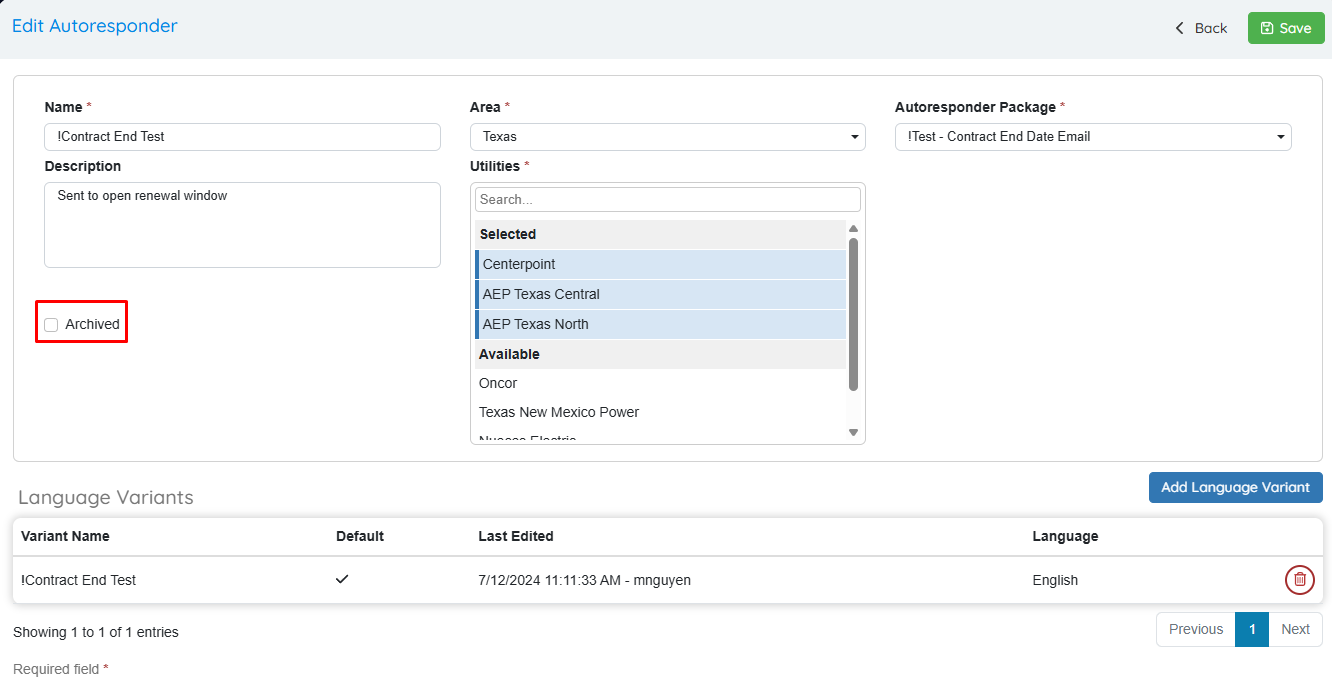Toggle the Archived checkbox

tap(52, 325)
